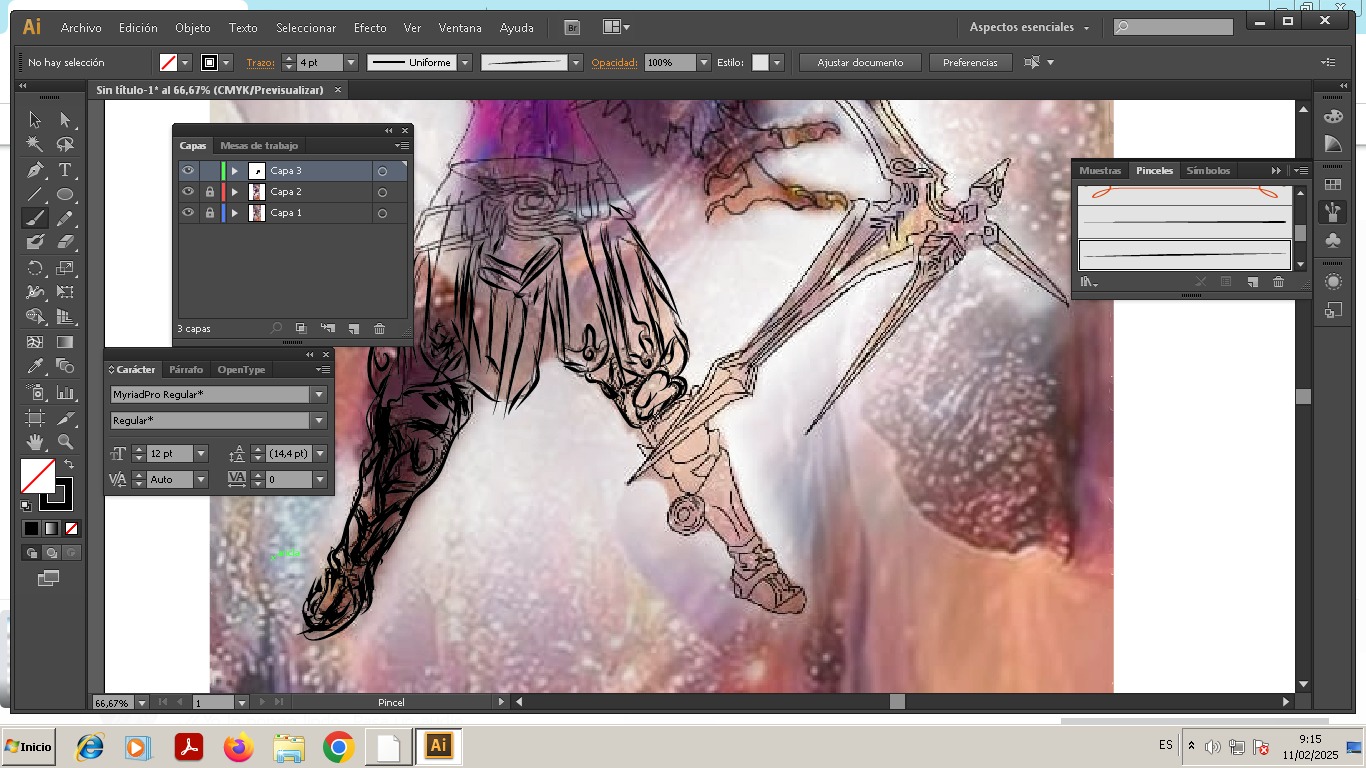Select the Rotate tool
Screen dimensions: 1366x768
[x=35, y=268]
